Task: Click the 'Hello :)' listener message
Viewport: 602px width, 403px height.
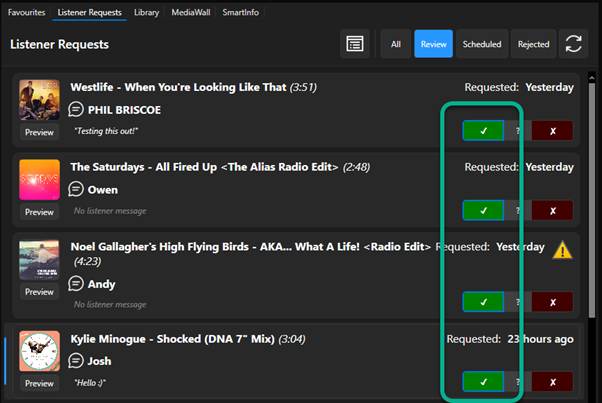Action: (90, 383)
